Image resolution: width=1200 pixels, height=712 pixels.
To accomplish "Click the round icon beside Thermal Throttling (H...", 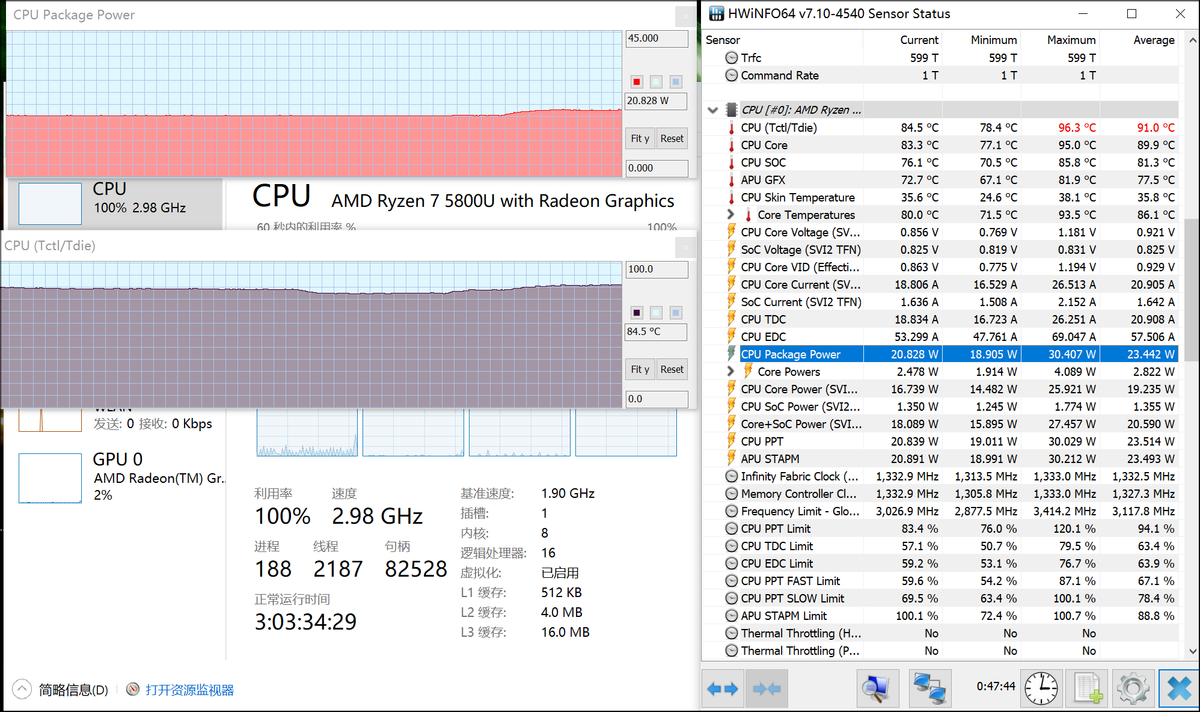I will tap(731, 633).
